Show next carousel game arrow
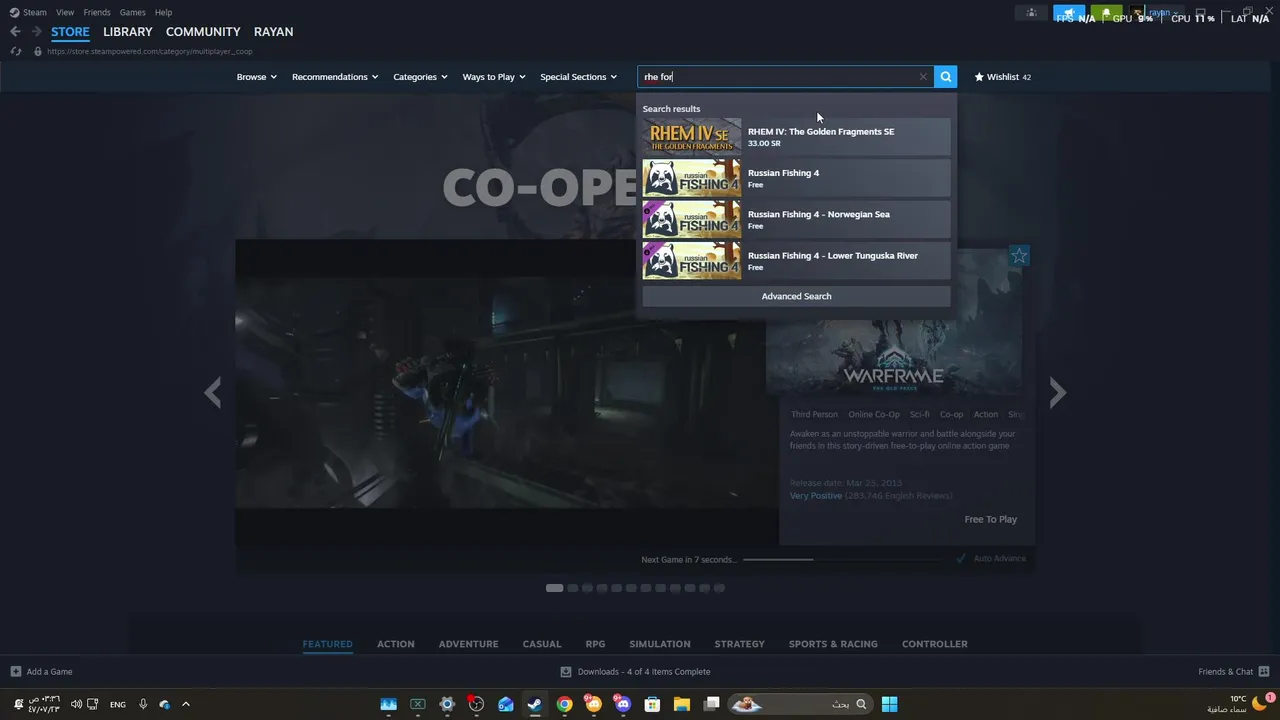The height and width of the screenshot is (720, 1280). pos(1058,392)
